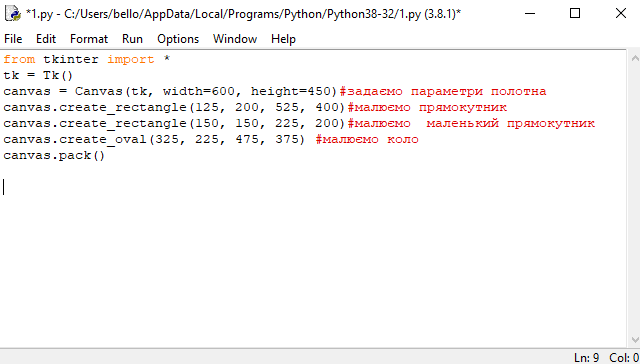
Task: Maximize the IDLE editor window
Action: [575, 13]
